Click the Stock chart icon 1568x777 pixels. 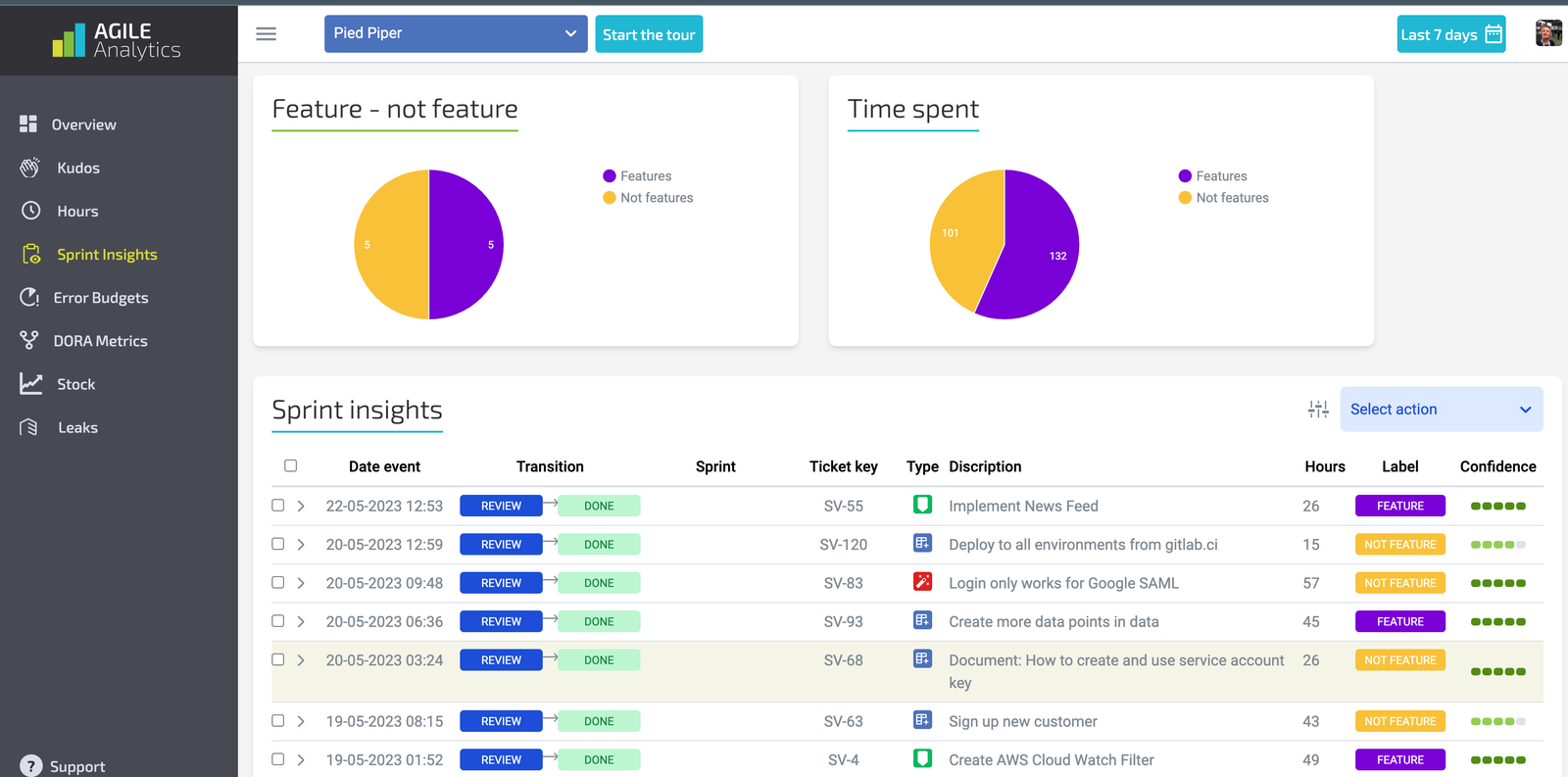(31, 384)
